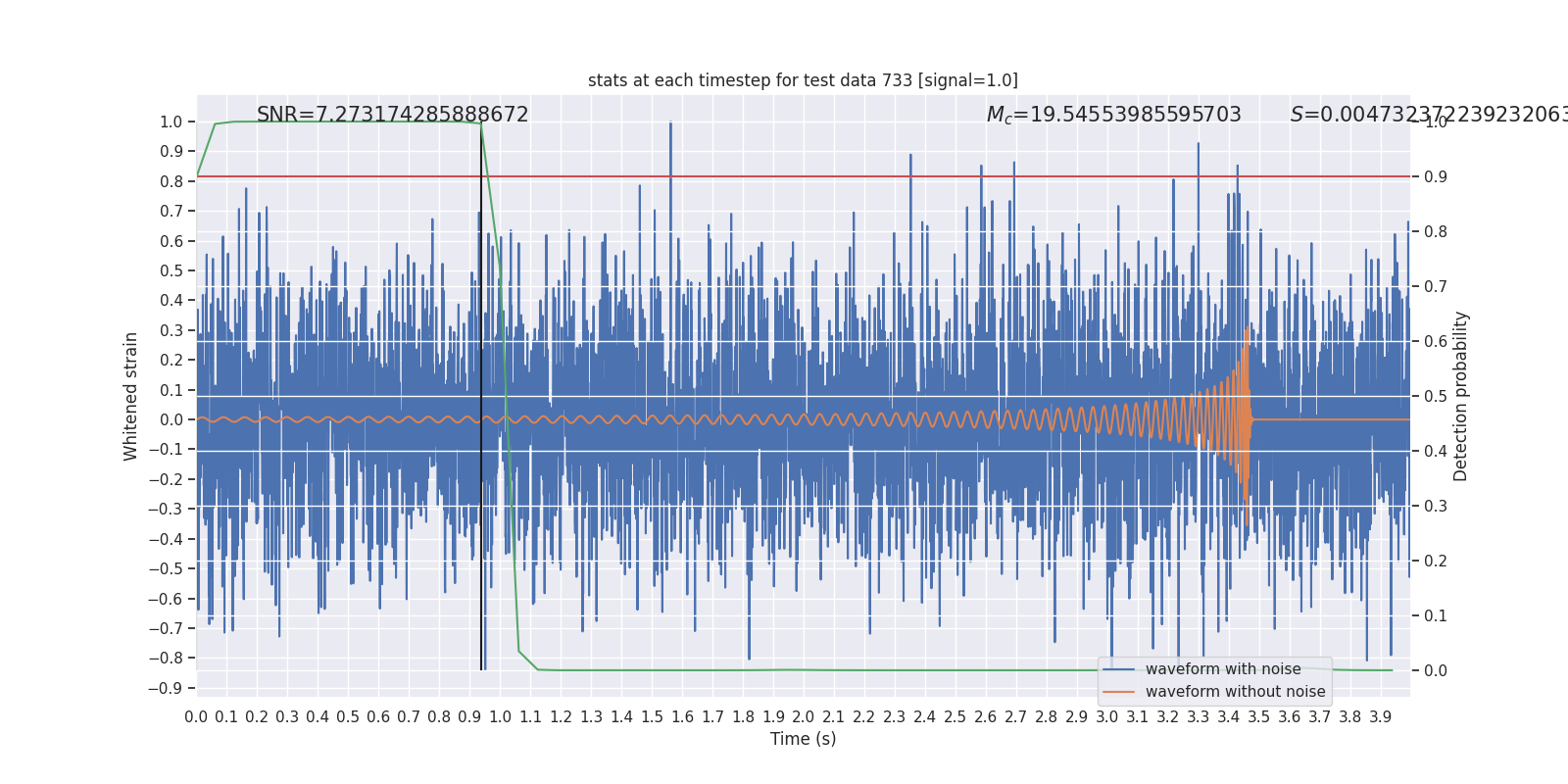1568x784 pixels.
Task: Click the red horizontal threshold line
Action: pos(784,176)
